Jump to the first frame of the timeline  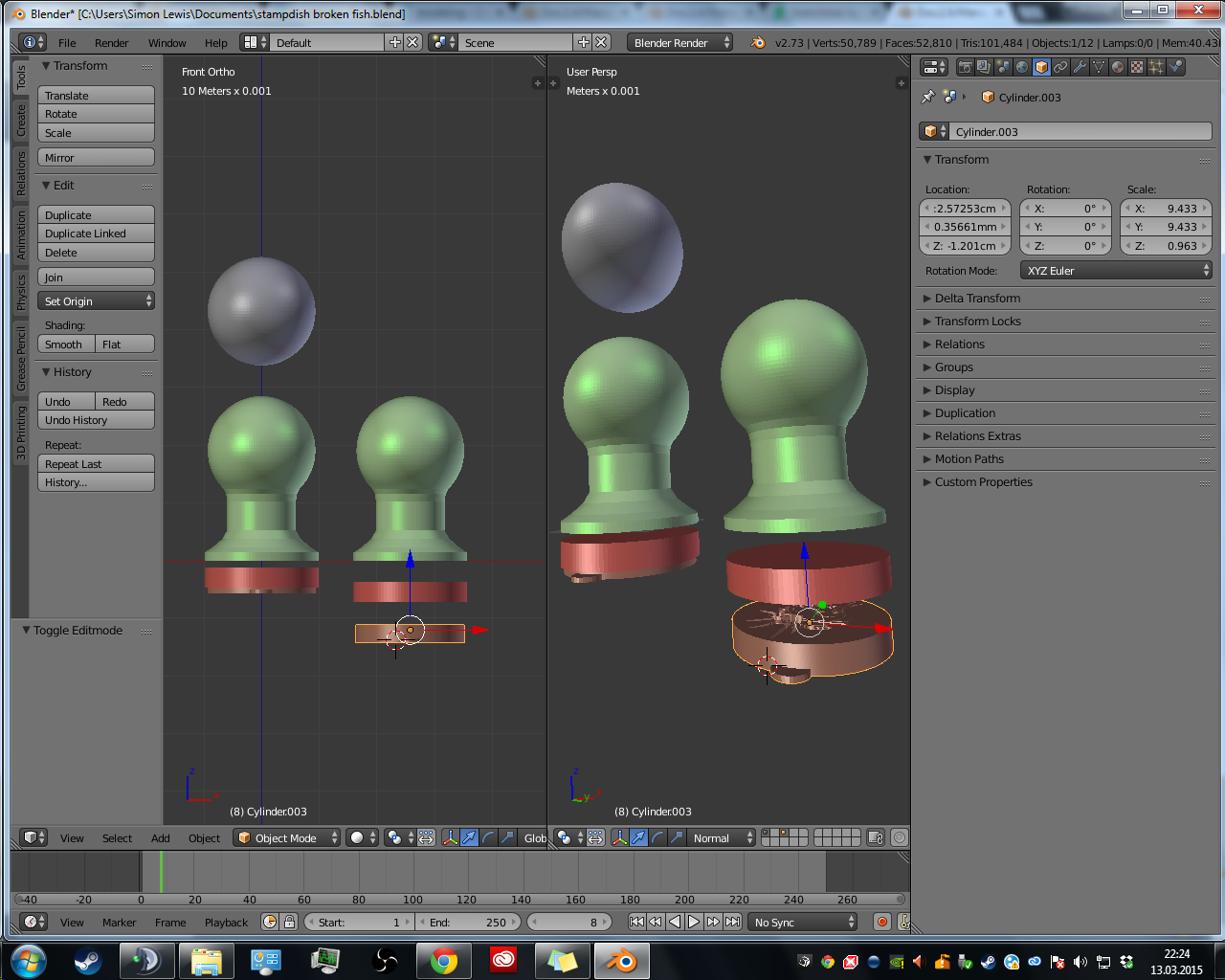pyautogui.click(x=636, y=923)
